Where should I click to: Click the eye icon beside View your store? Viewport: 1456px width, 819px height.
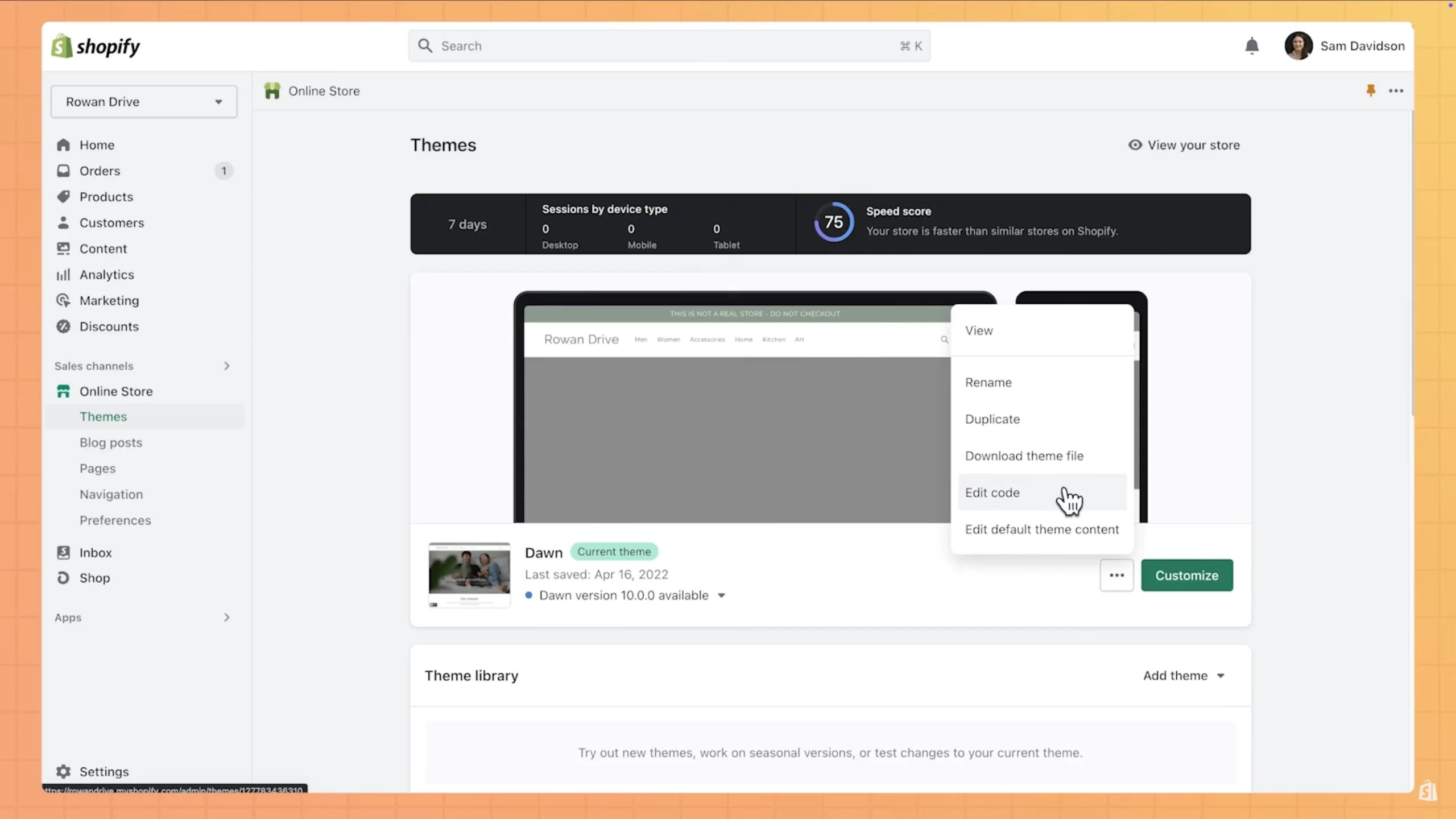click(1135, 145)
